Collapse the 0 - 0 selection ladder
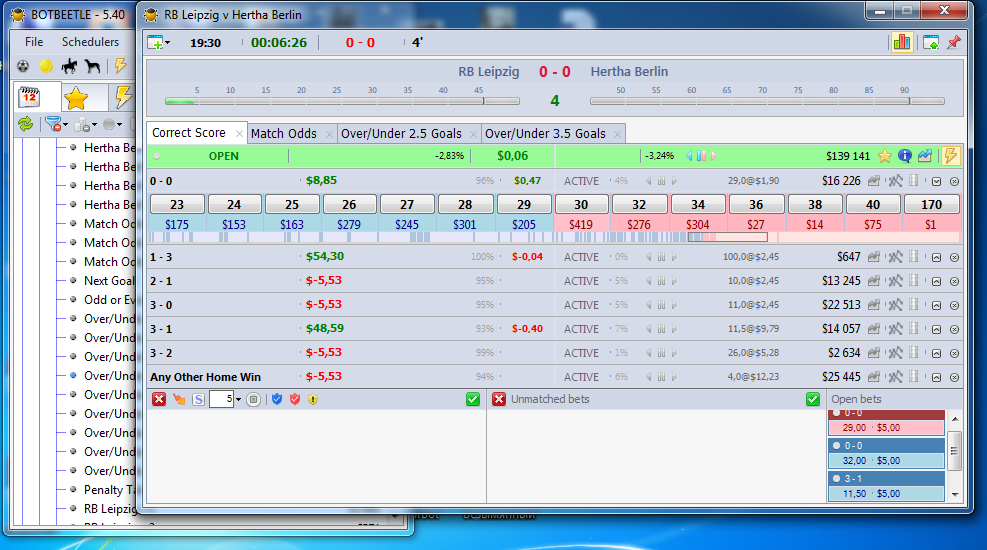Image resolution: width=987 pixels, height=550 pixels. pyautogui.click(x=937, y=181)
